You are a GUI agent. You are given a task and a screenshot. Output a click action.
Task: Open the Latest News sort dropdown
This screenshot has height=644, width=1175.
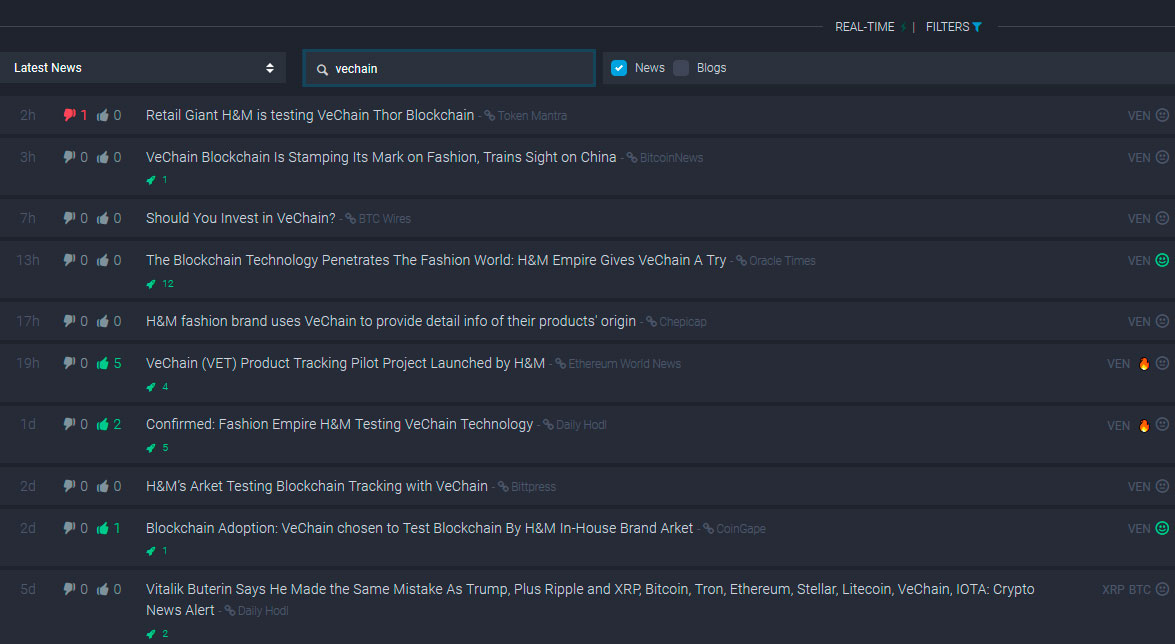click(142, 67)
